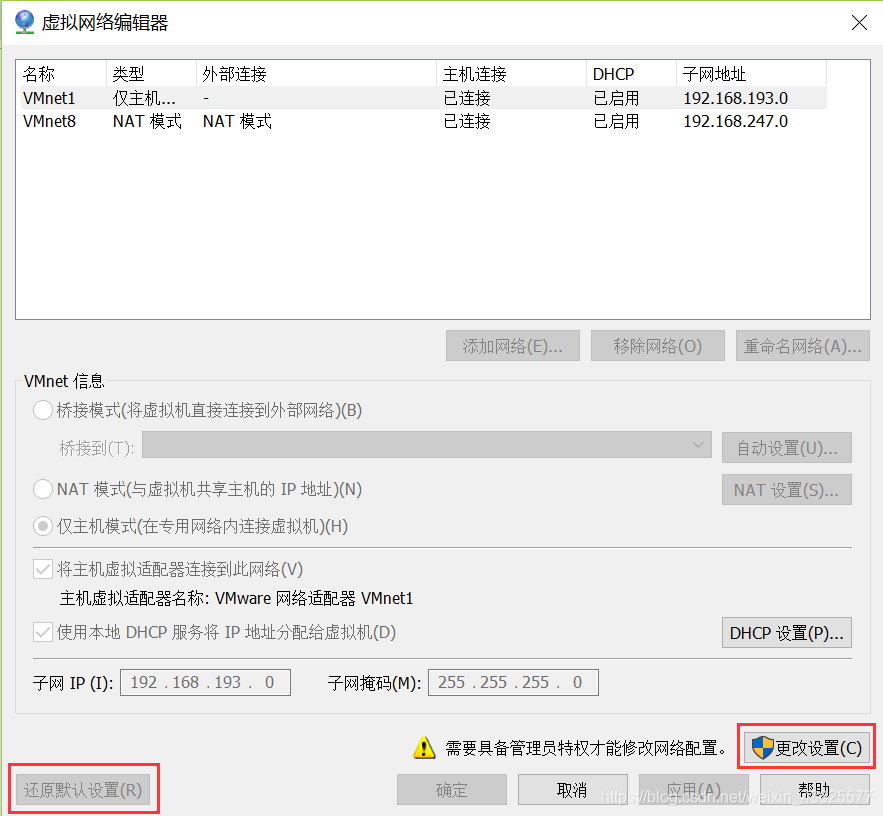
Task: Click 重命名网络(A)... button
Action: (802, 346)
